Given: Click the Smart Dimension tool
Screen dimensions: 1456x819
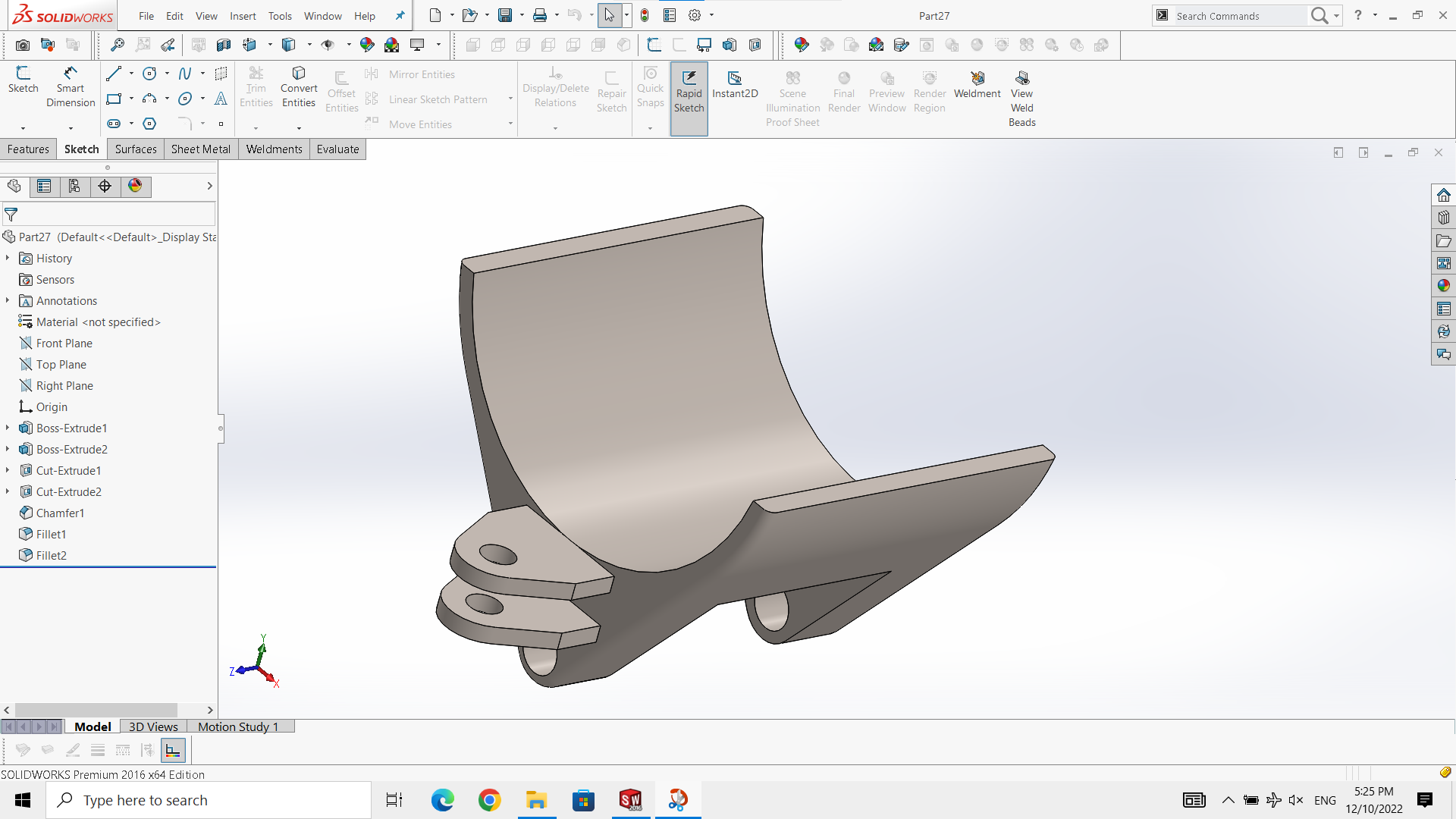Looking at the screenshot, I should click(71, 87).
